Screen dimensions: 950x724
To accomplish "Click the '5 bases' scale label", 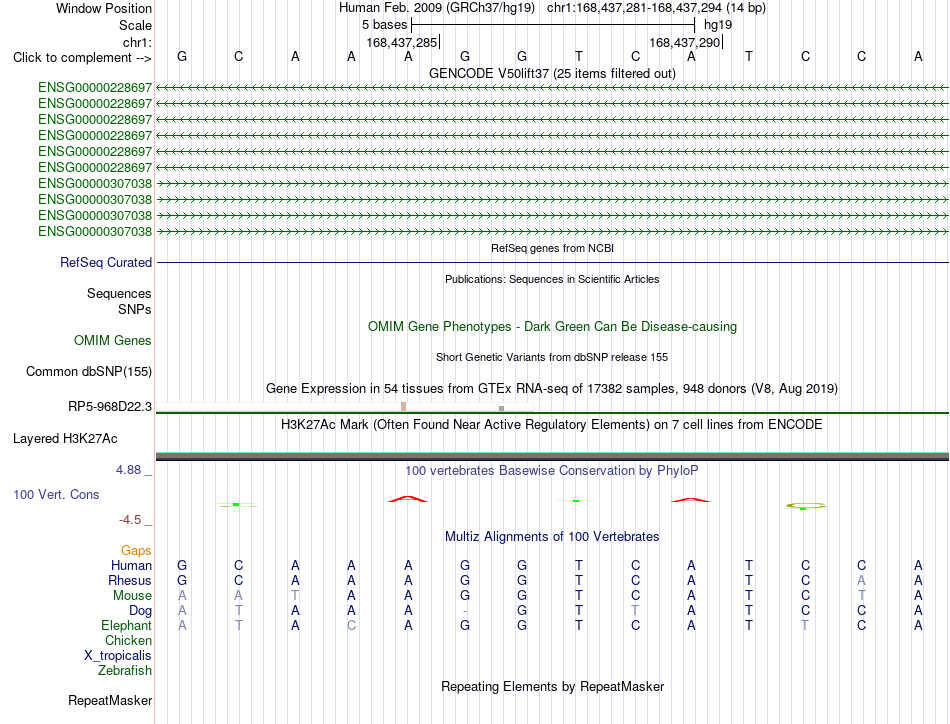I will click(384, 25).
